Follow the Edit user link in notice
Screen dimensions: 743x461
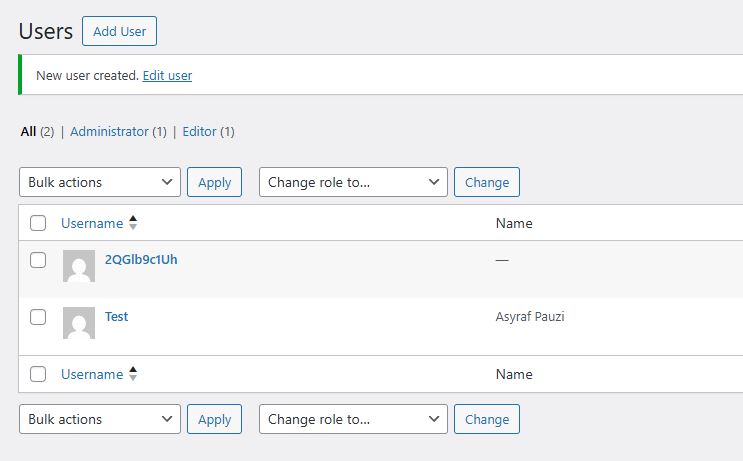167,75
